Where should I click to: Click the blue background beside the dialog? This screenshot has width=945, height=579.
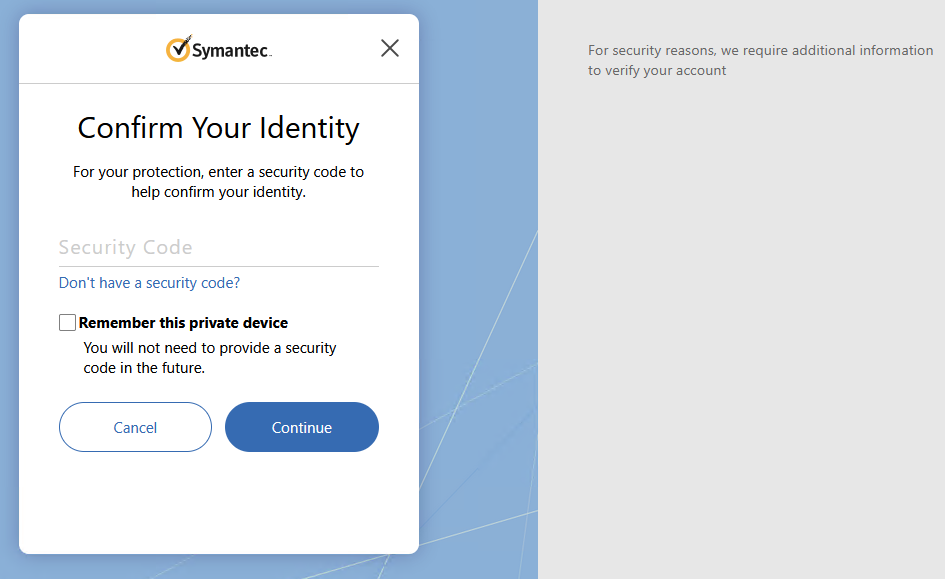point(476,151)
